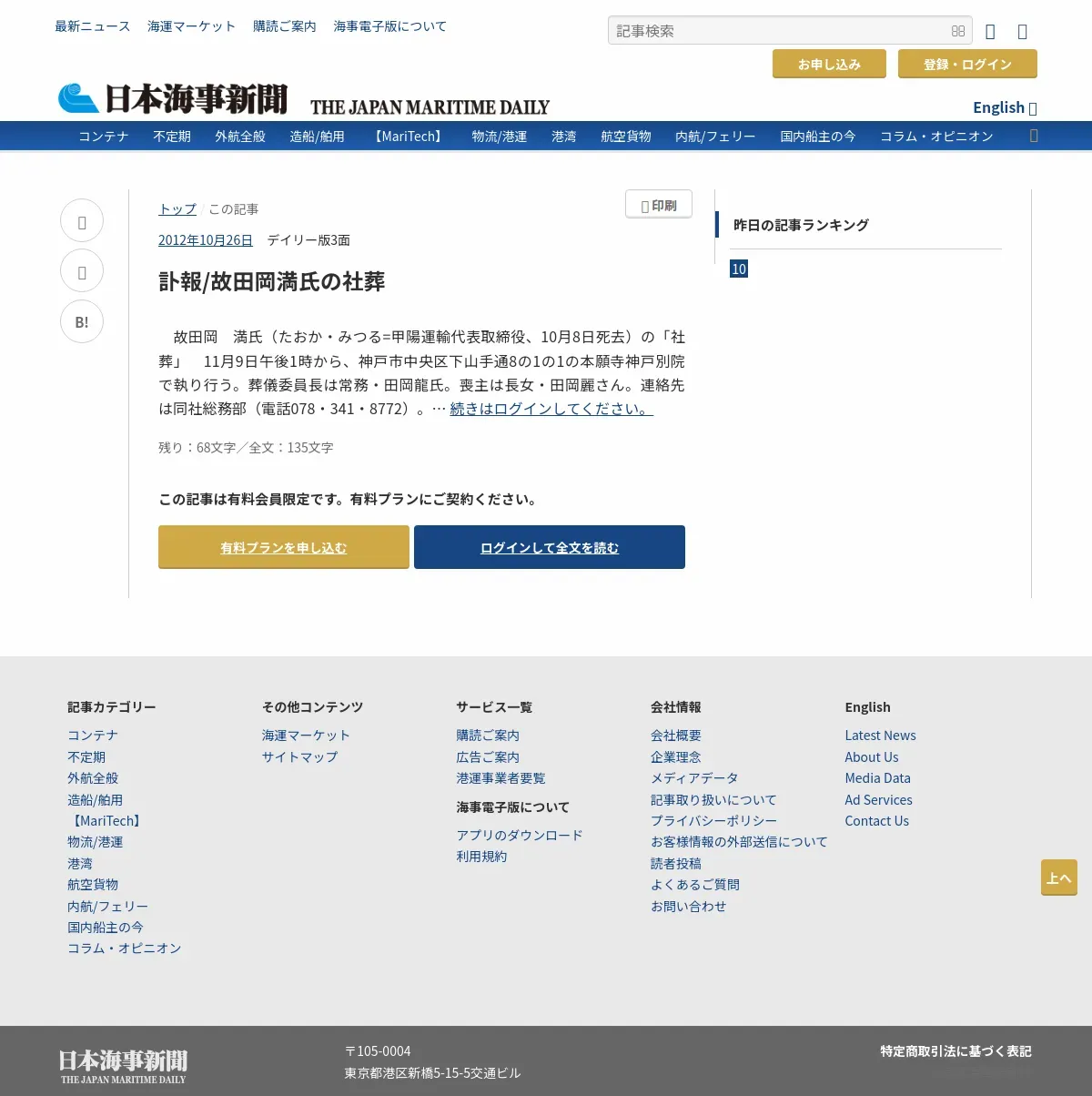This screenshot has width=1092, height=1096.
Task: Click the Hatena bookmark B! share icon
Action: click(x=82, y=321)
